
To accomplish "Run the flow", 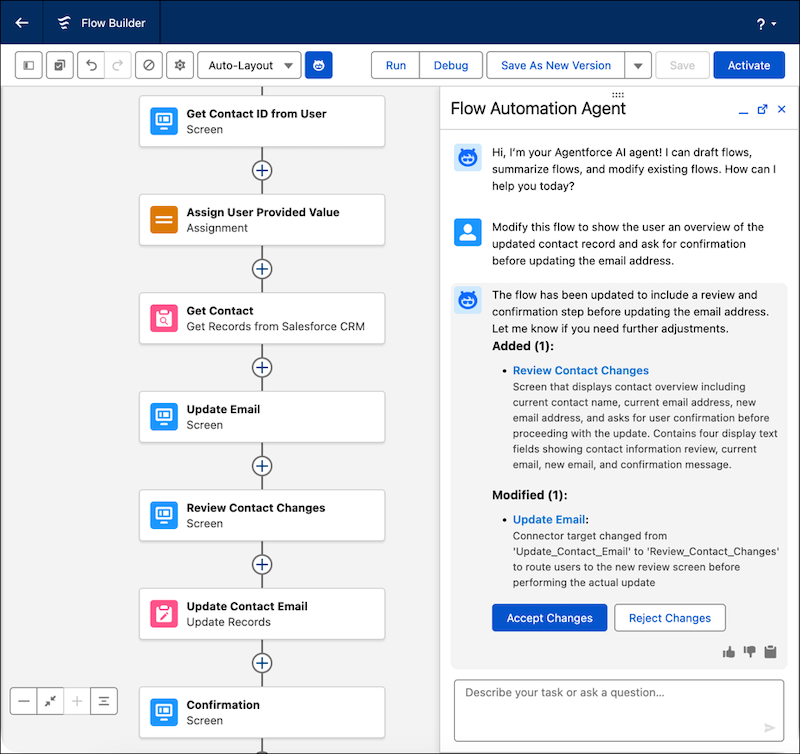I will click(395, 65).
